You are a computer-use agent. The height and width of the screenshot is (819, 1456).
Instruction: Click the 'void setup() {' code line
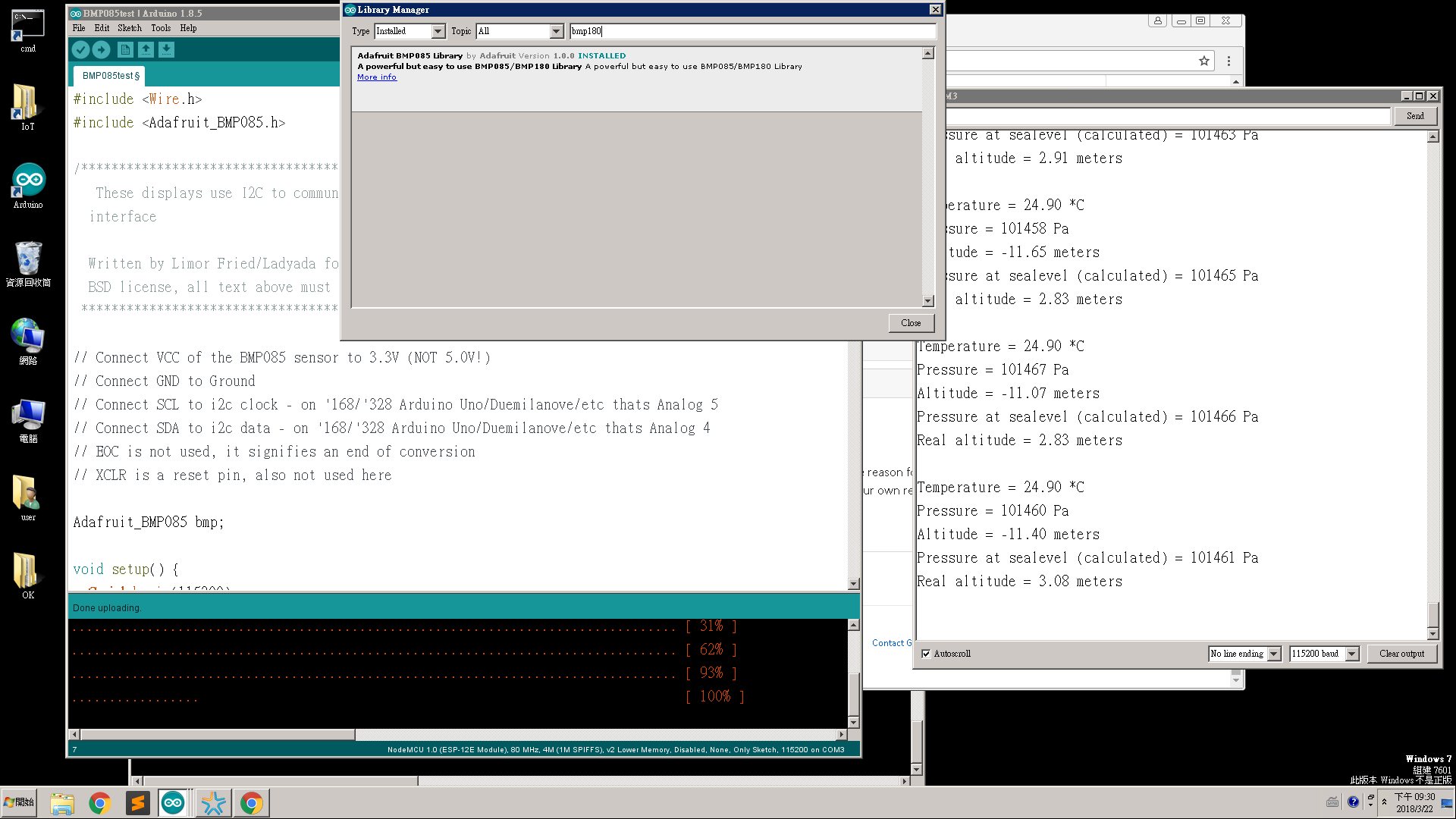pyautogui.click(x=126, y=569)
